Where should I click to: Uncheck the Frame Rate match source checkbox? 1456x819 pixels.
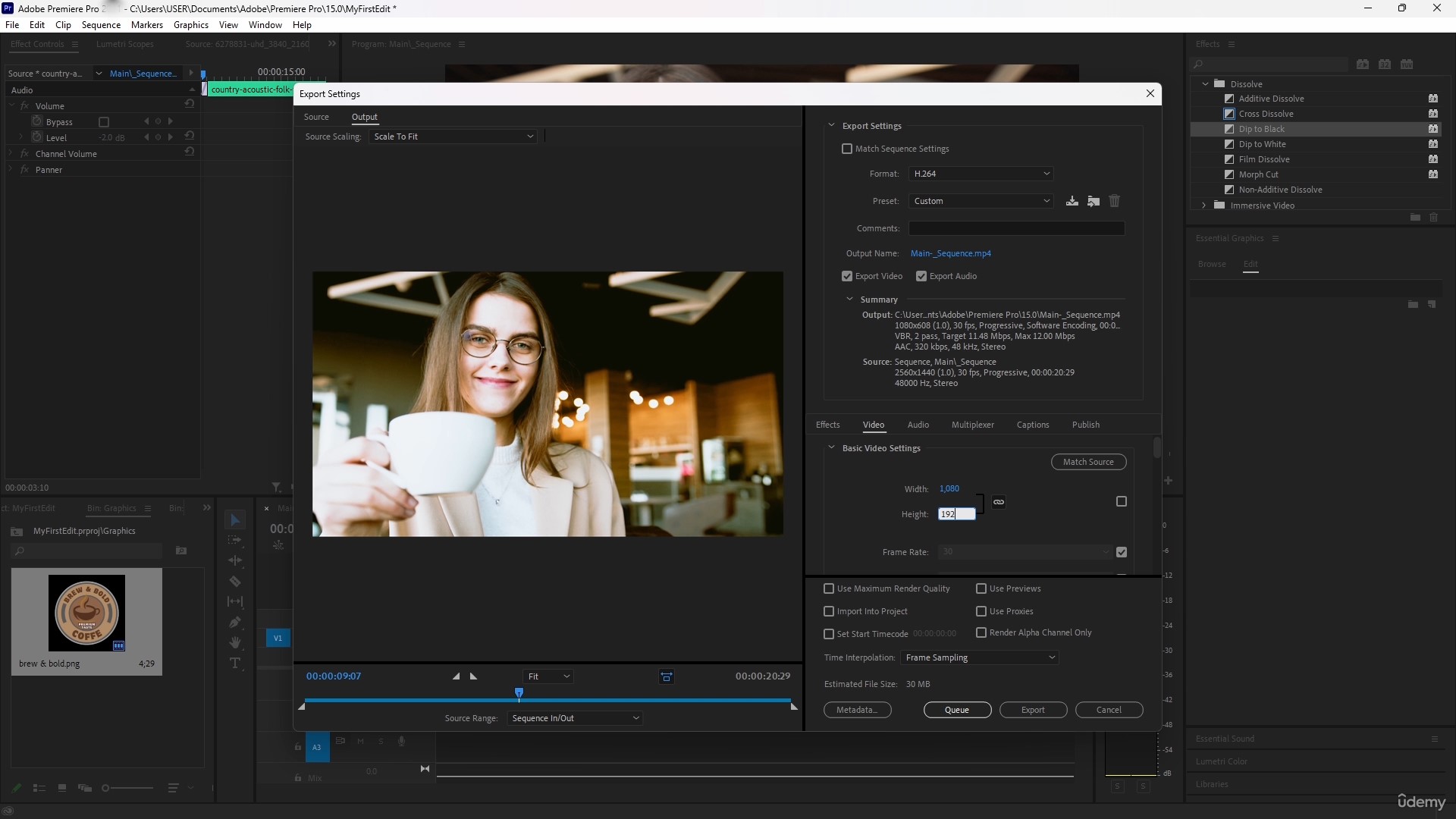click(1122, 552)
